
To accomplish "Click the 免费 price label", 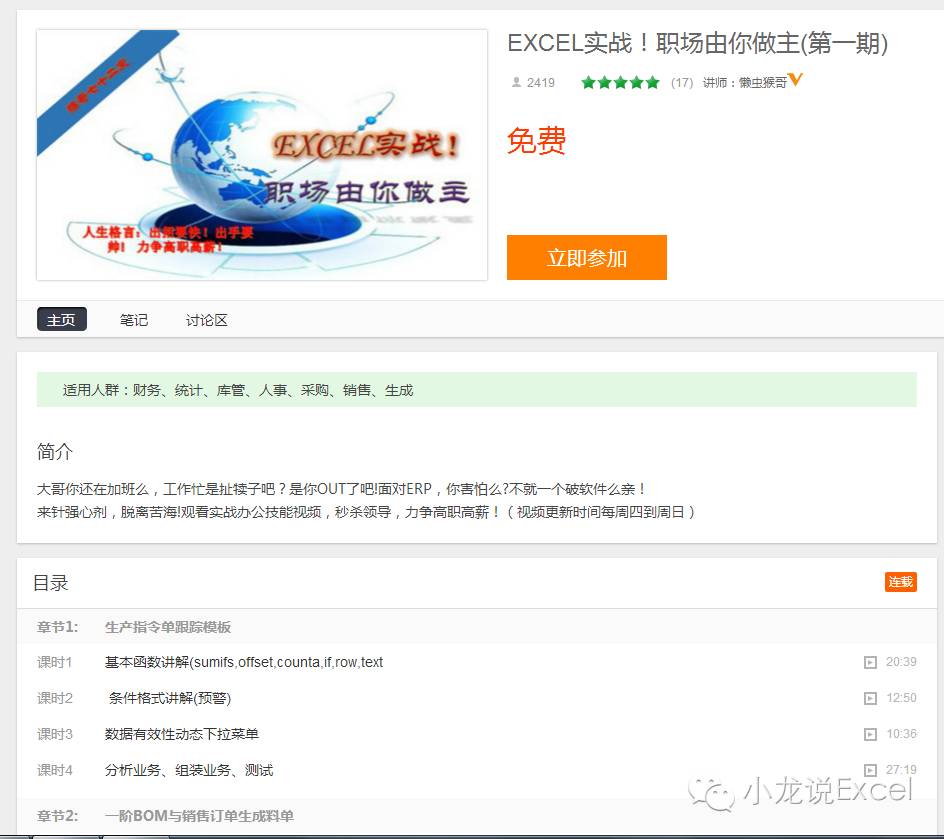I will 536,141.
